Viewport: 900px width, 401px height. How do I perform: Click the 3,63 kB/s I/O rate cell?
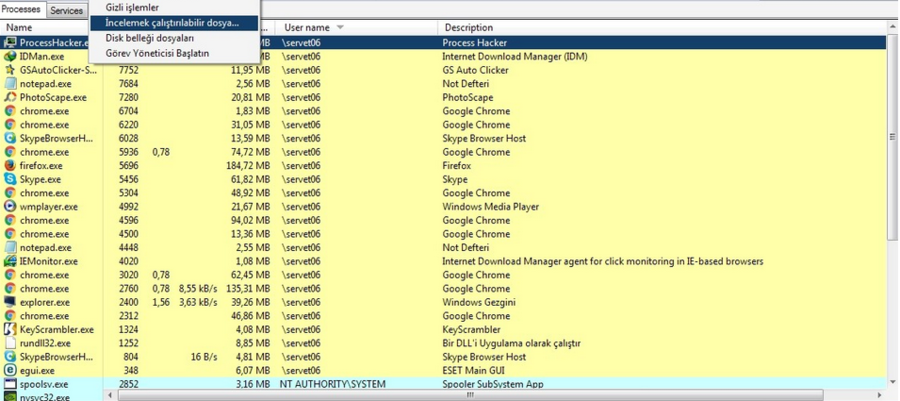[198, 302]
